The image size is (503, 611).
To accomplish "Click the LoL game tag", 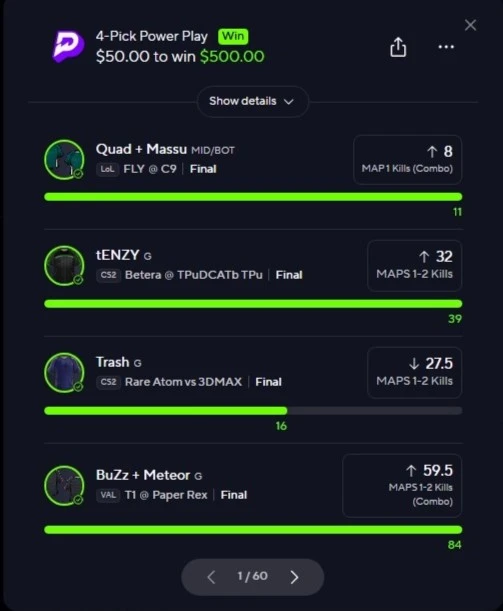I will (108, 169).
